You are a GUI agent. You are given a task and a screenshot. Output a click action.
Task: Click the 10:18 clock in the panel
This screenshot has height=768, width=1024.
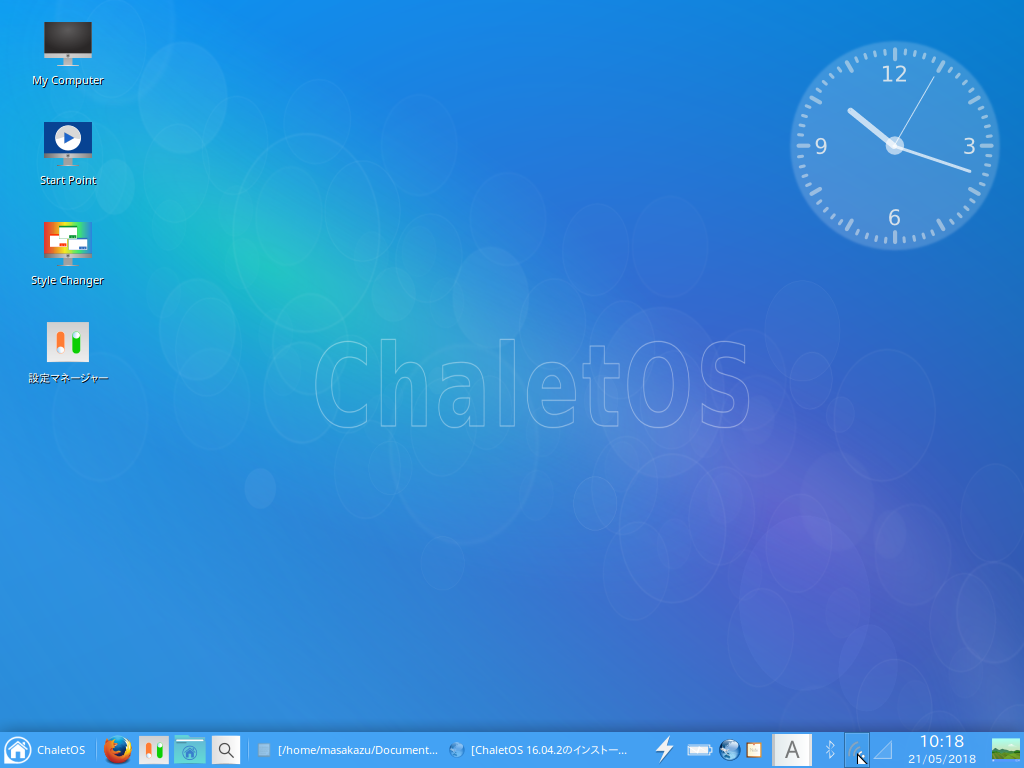point(942,750)
